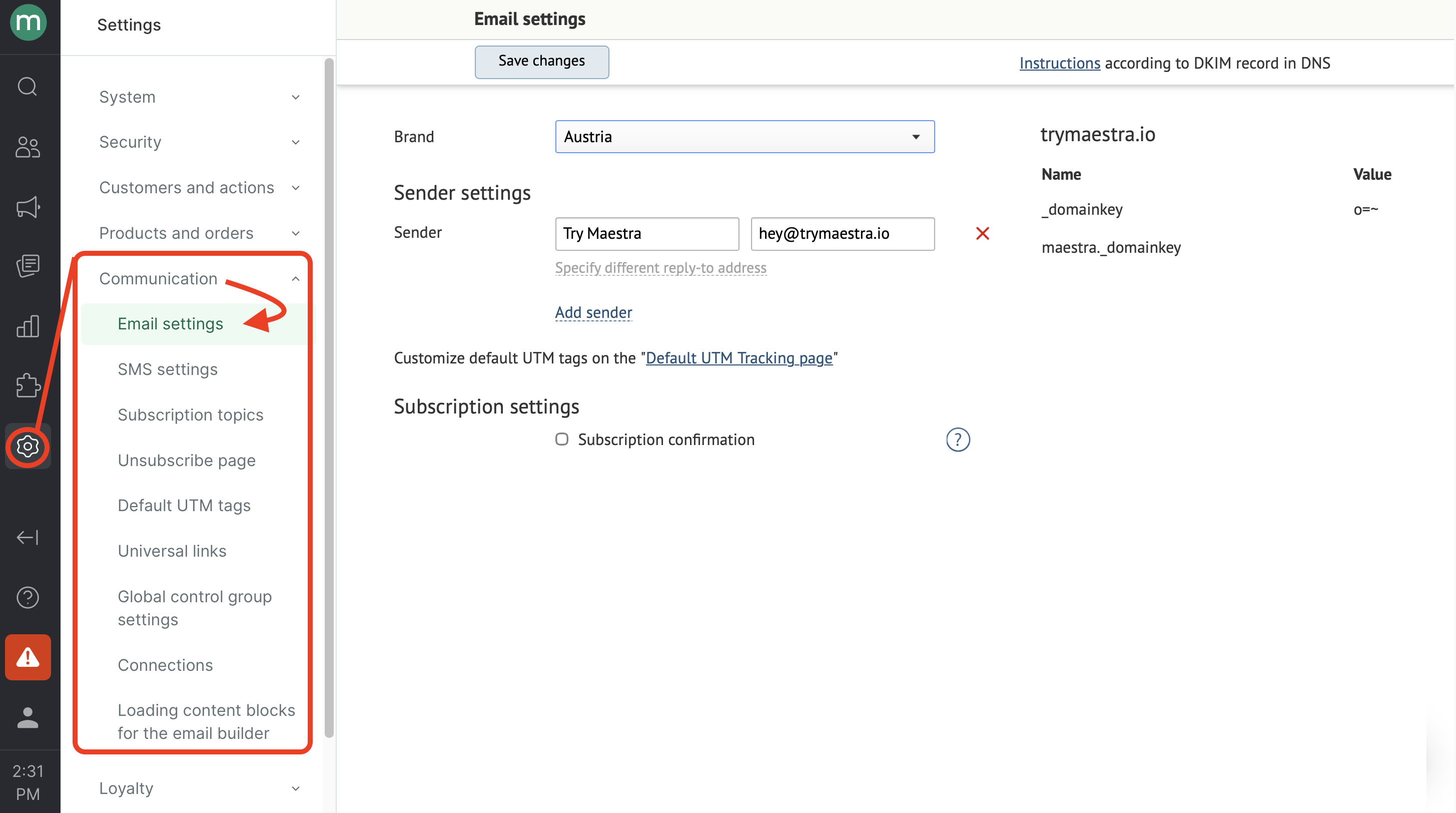Click the maestra._domainkey record name
Image resolution: width=1456 pixels, height=813 pixels.
(1111, 248)
